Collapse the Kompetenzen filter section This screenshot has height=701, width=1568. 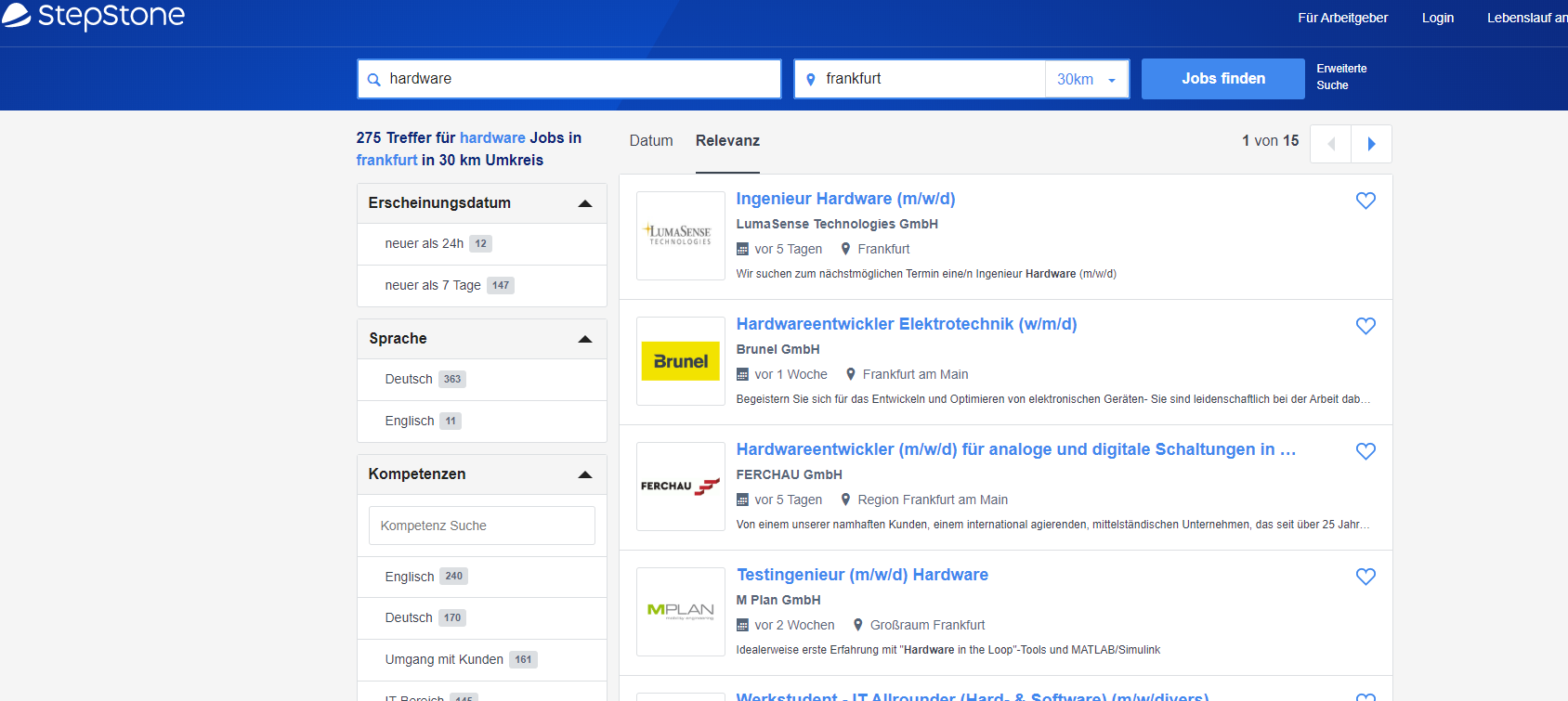point(585,474)
